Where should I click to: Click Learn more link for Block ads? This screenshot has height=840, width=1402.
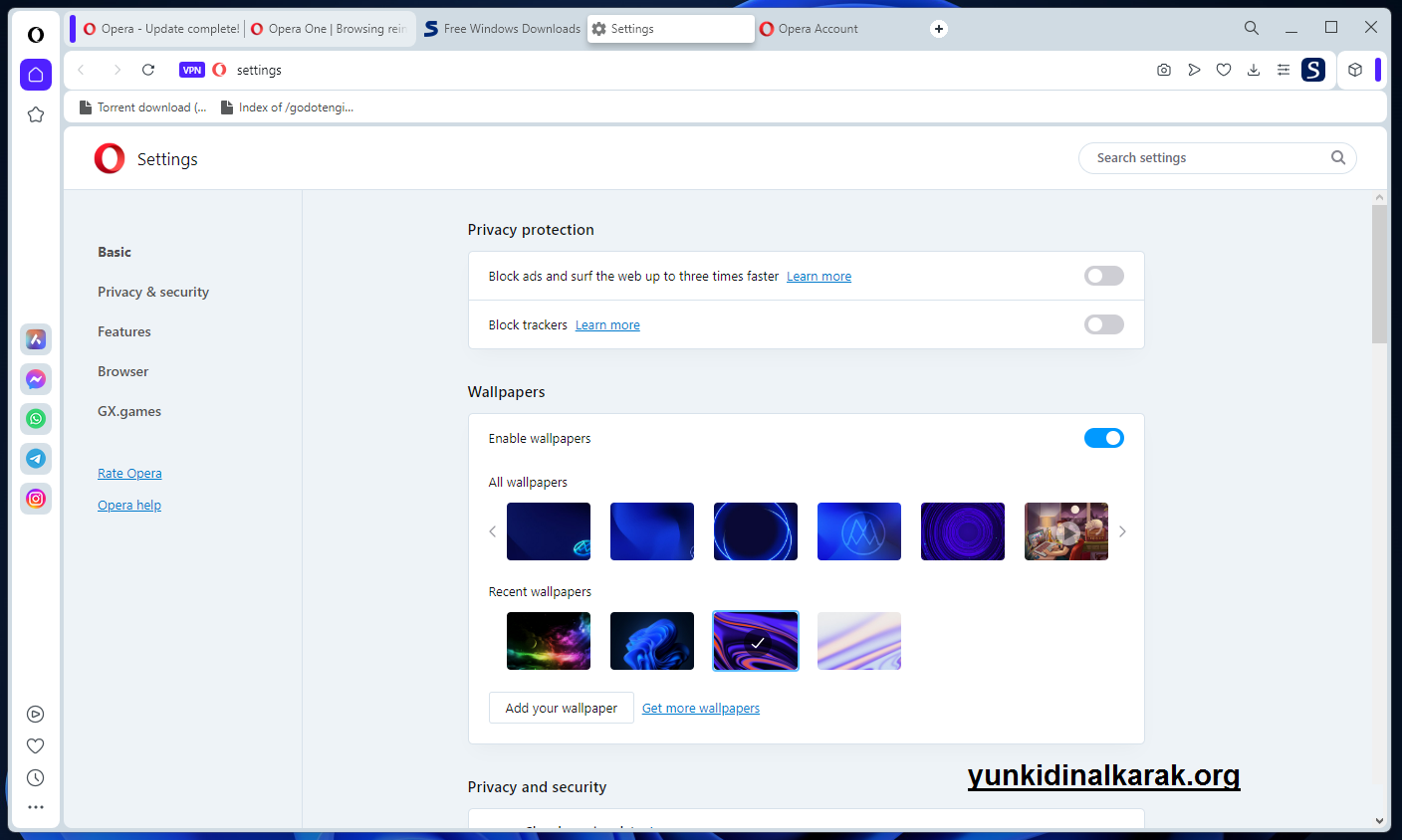[x=818, y=277]
